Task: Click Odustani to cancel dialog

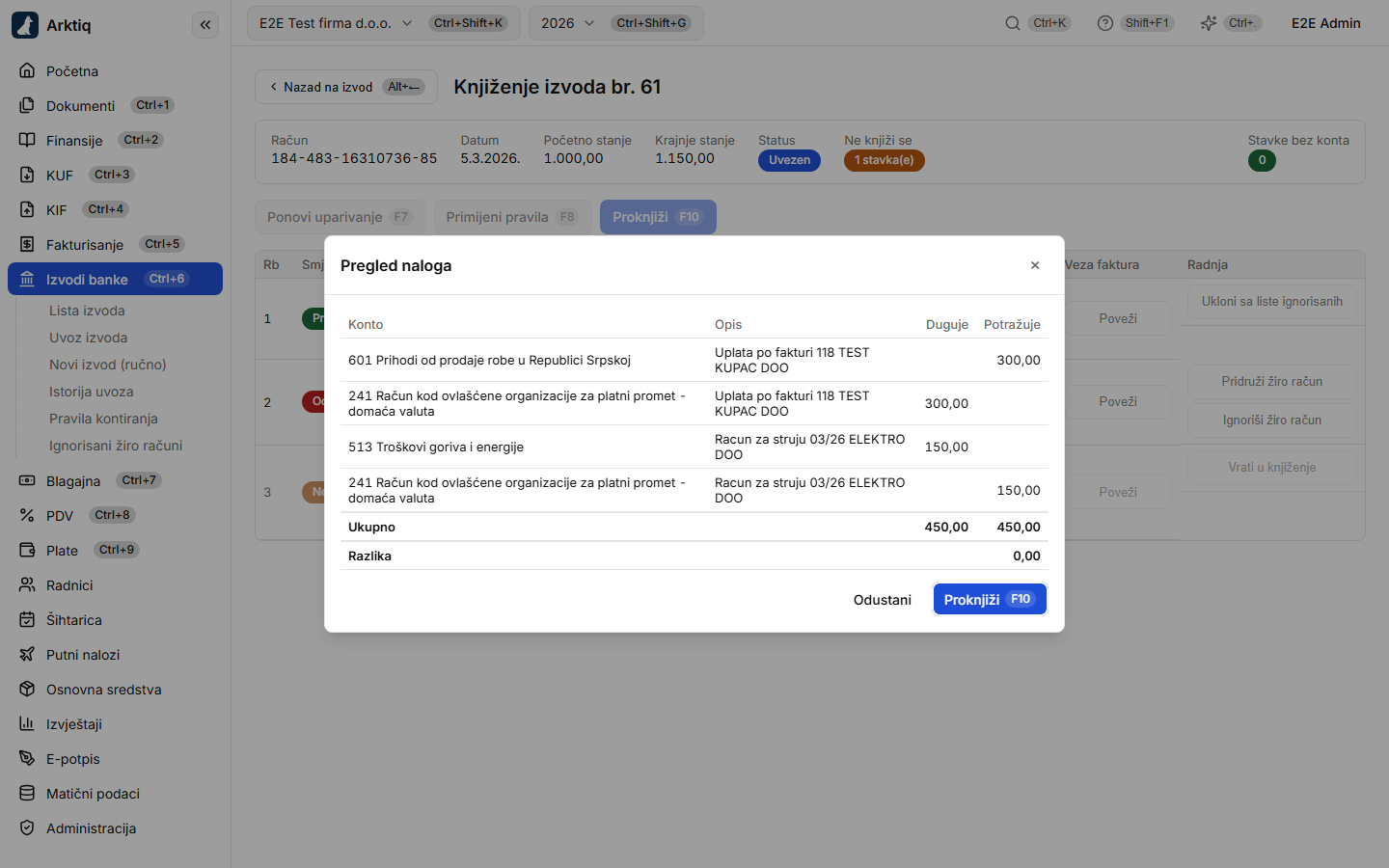Action: tap(882, 600)
